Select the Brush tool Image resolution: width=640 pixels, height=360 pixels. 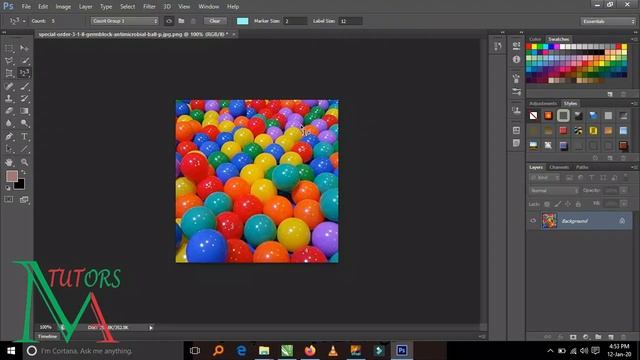(24, 86)
